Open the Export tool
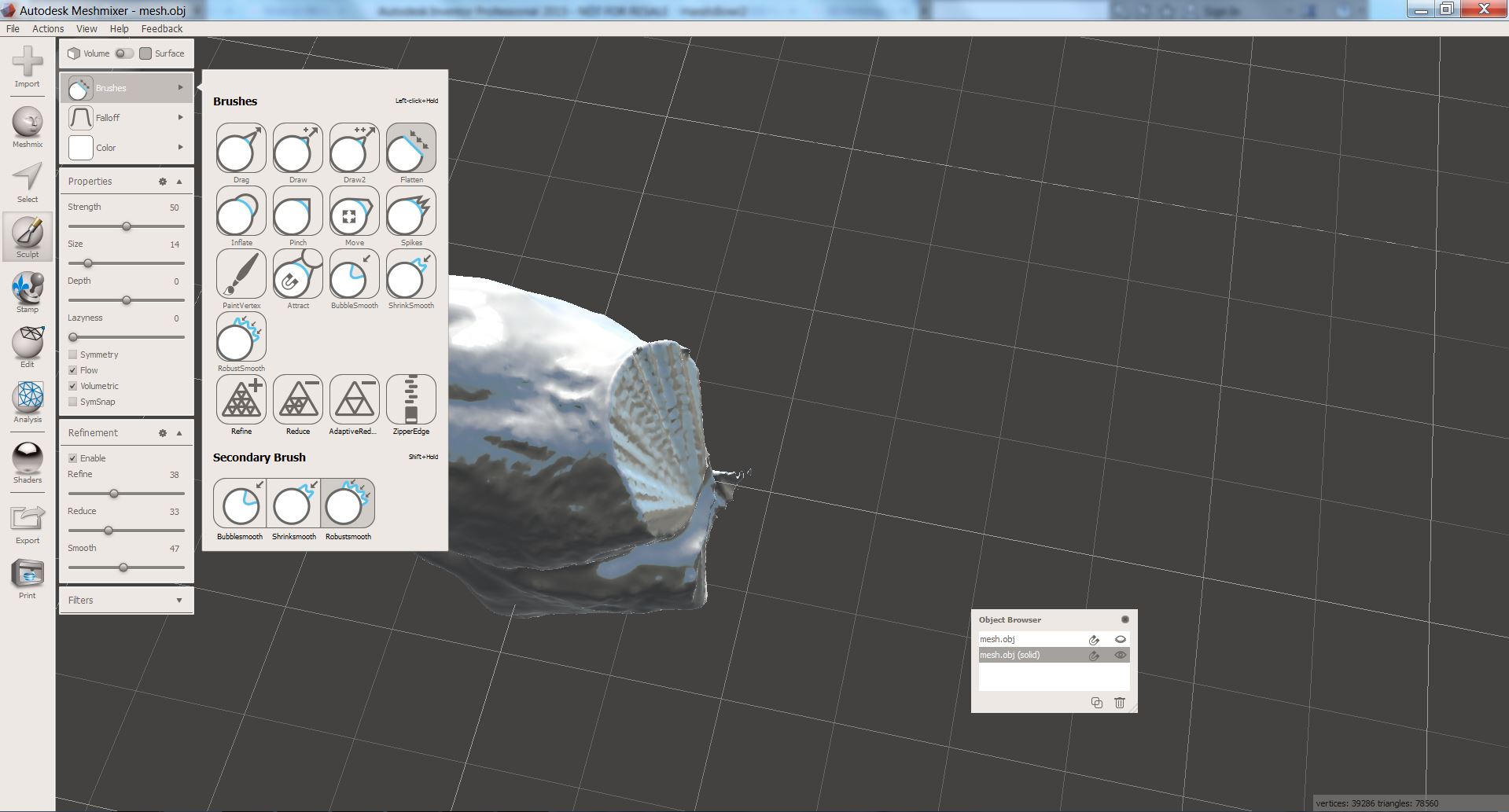1509x812 pixels. (28, 524)
